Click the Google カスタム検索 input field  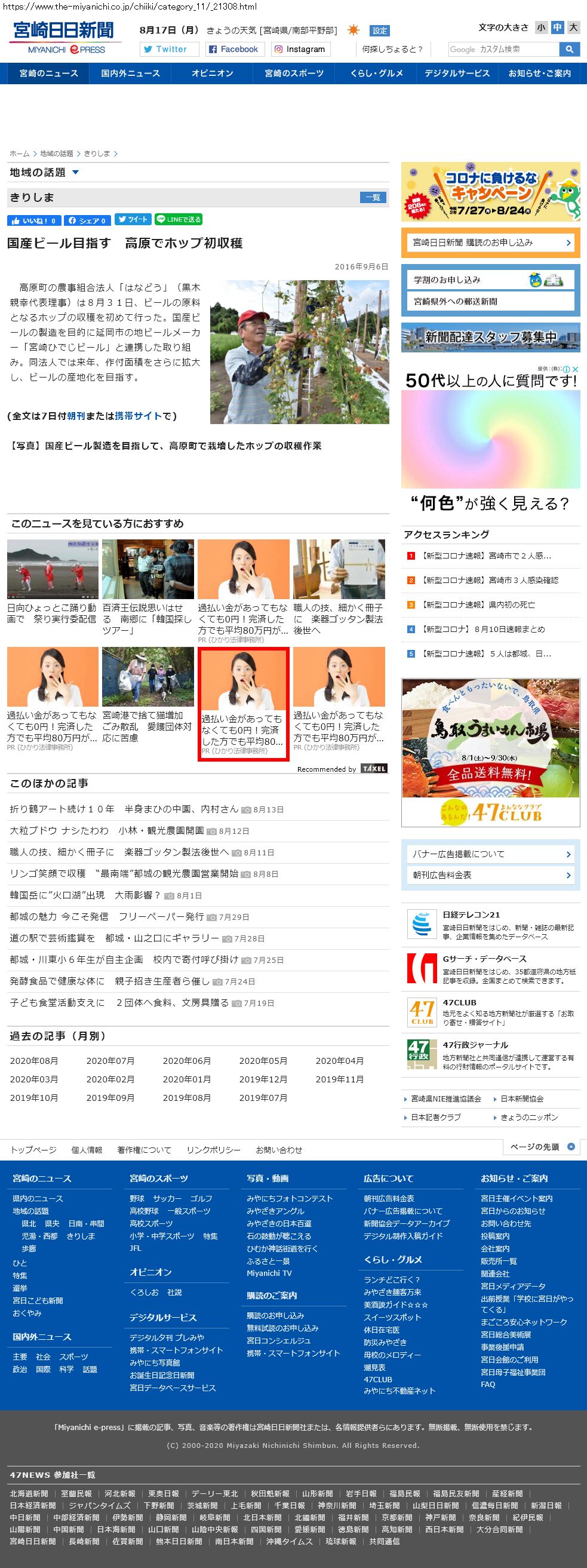click(x=503, y=50)
